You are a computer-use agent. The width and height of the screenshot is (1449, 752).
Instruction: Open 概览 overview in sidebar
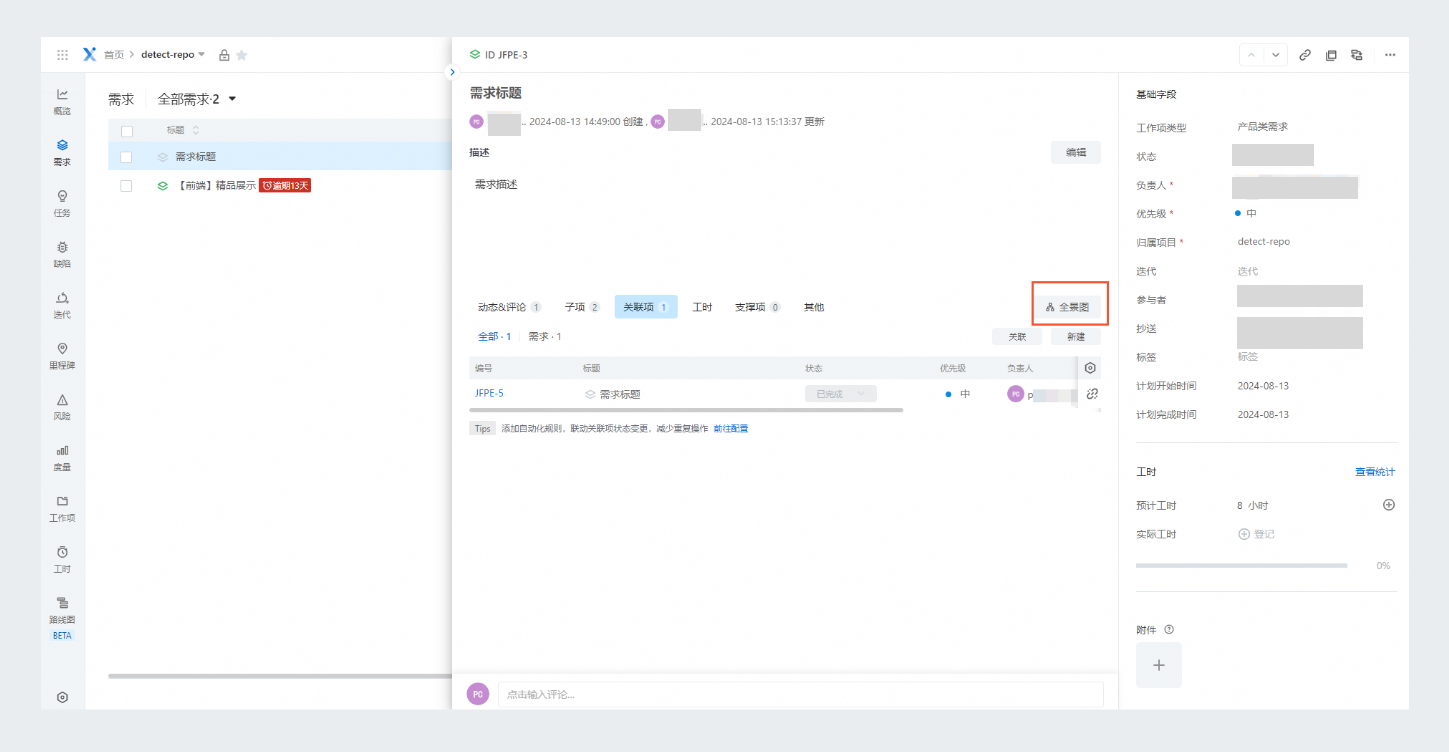click(62, 101)
